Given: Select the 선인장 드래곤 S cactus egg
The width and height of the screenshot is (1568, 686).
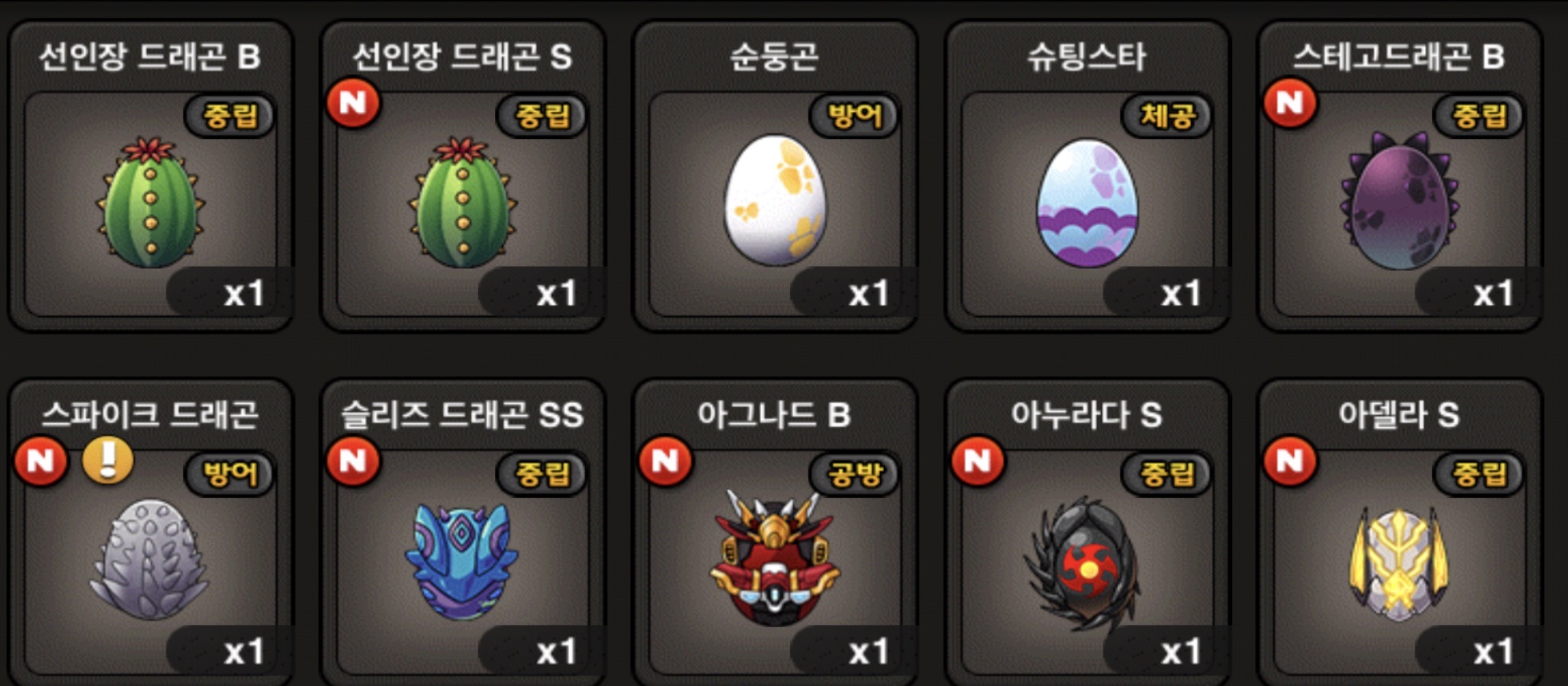Looking at the screenshot, I should click(x=462, y=203).
